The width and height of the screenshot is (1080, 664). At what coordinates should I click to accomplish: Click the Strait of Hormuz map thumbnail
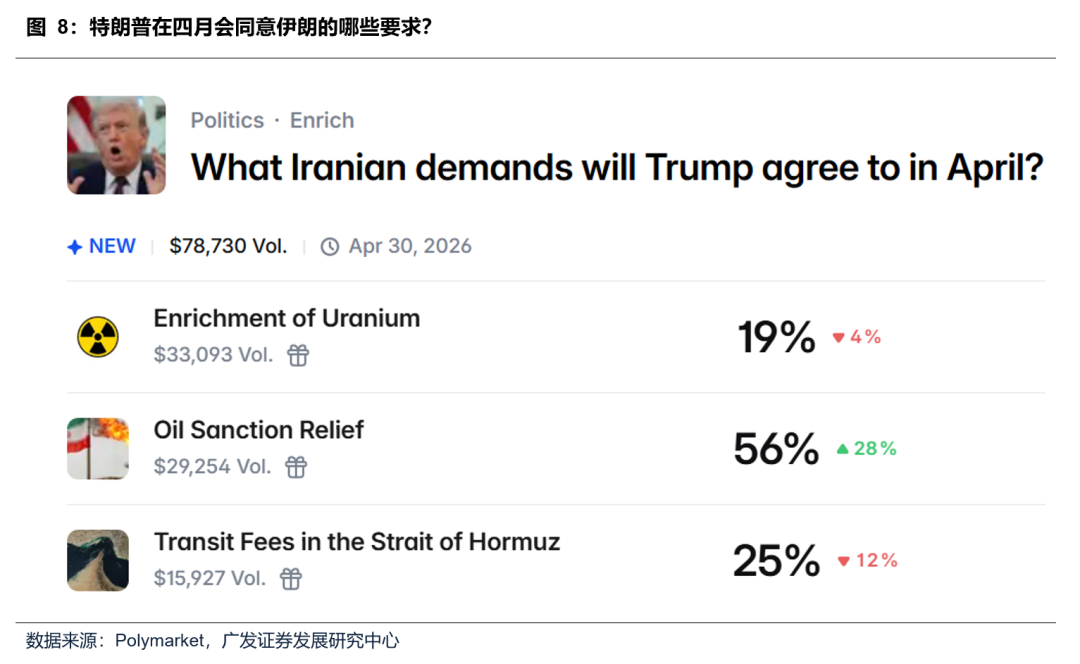click(x=98, y=560)
